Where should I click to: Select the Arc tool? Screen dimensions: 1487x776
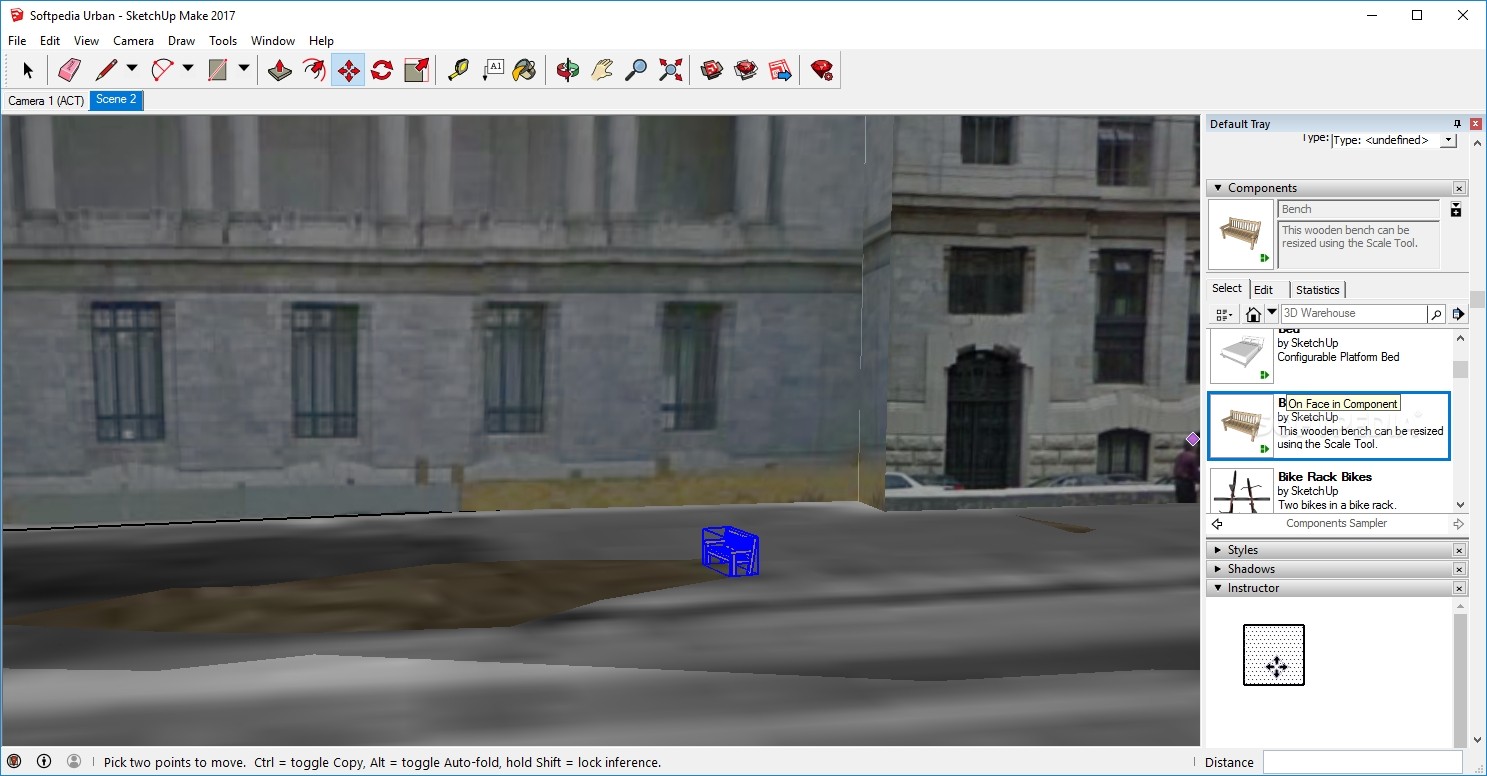(x=162, y=70)
